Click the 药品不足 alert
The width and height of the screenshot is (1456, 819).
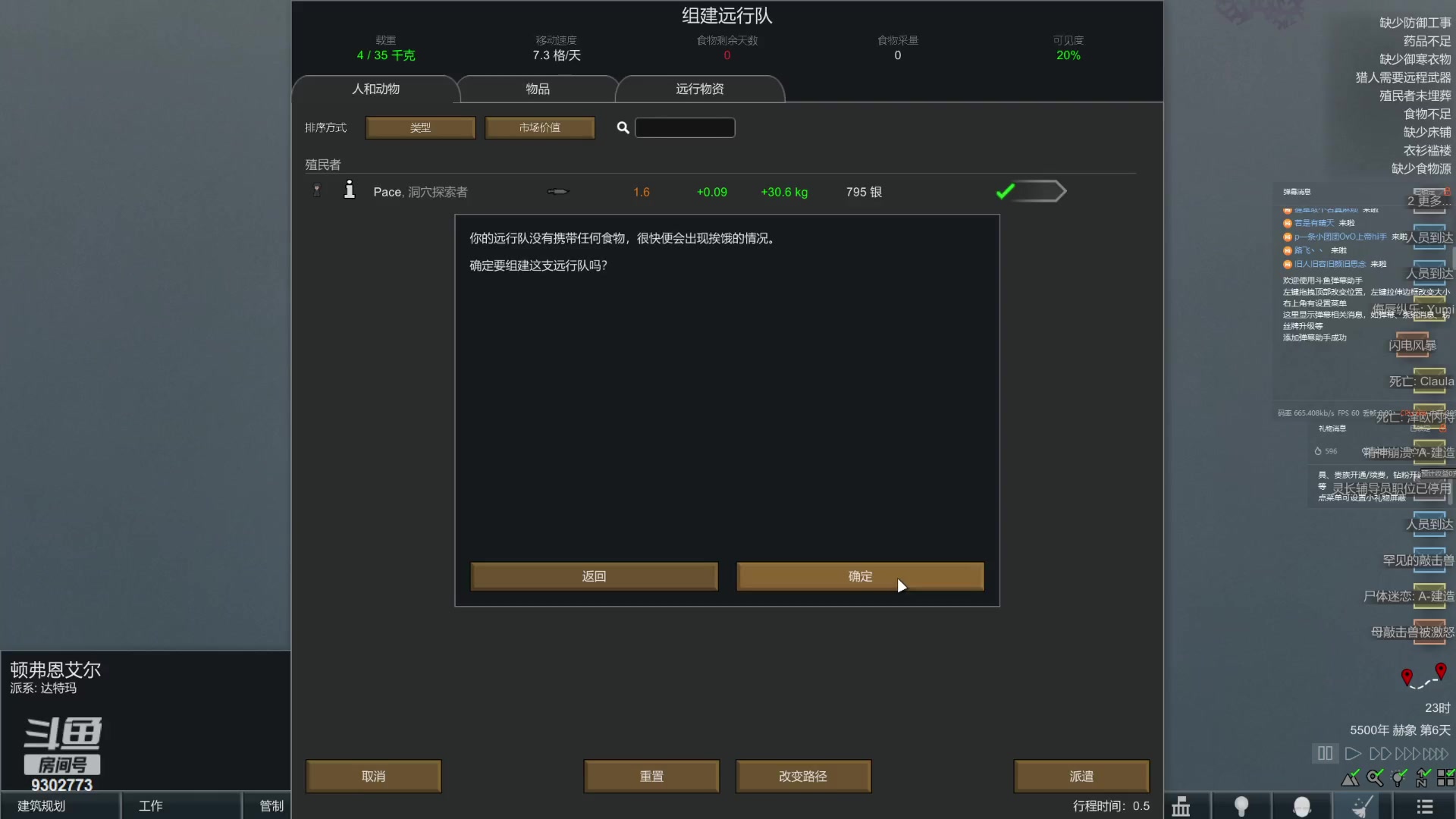point(1427,41)
